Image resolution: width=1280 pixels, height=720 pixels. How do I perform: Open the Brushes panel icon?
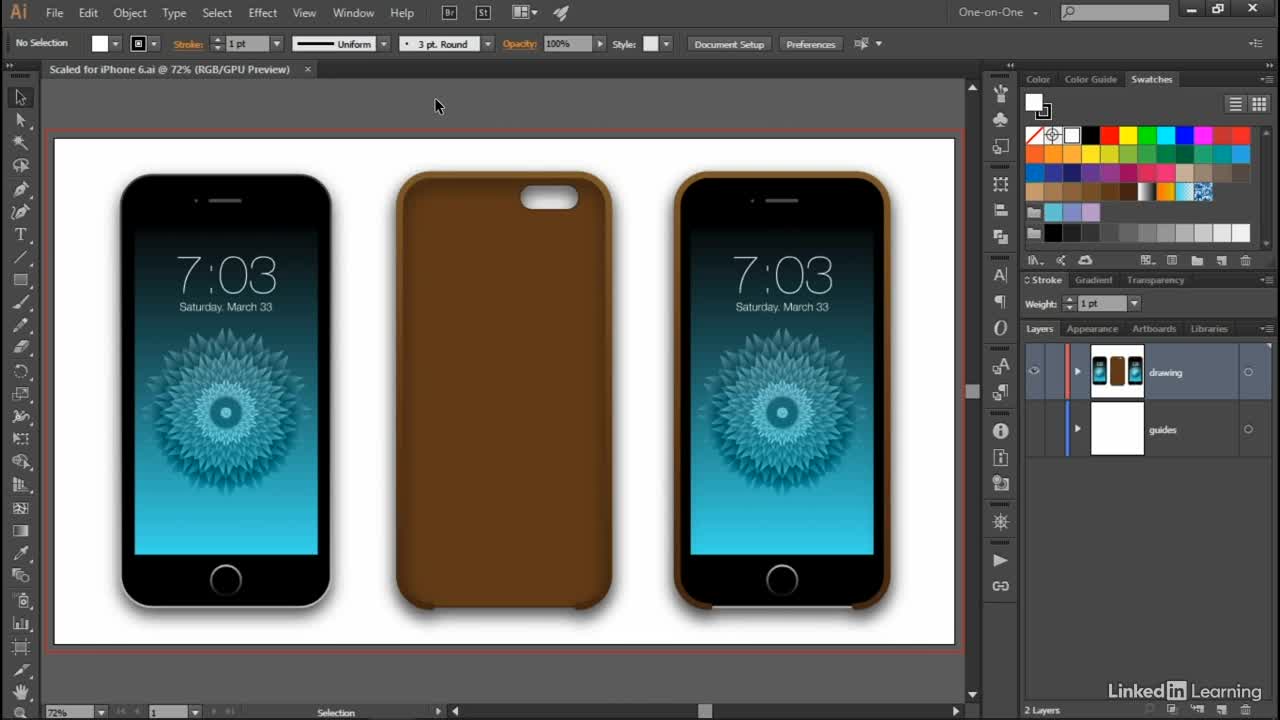point(1000,93)
